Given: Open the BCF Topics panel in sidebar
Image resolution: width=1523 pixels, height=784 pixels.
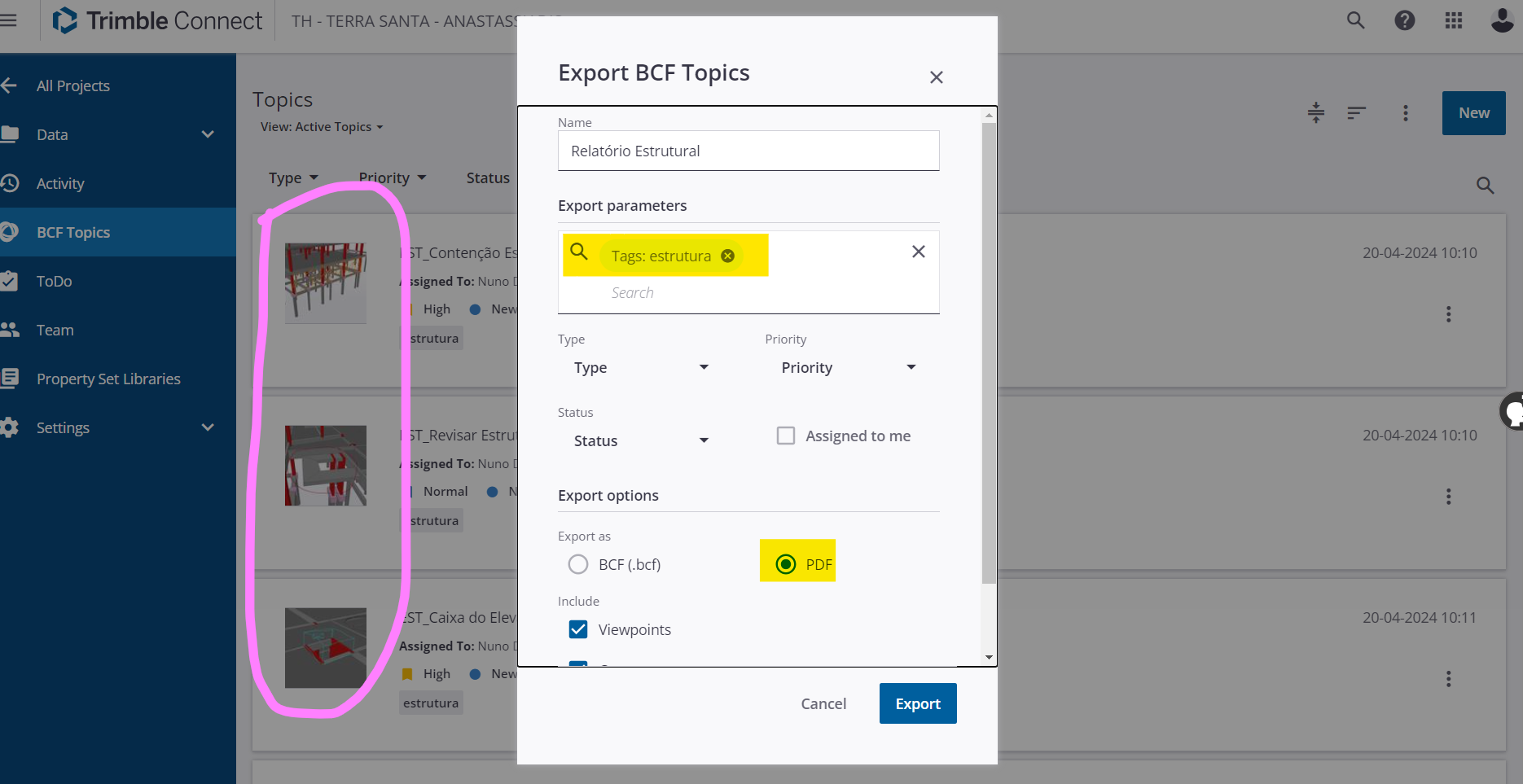Looking at the screenshot, I should [x=73, y=232].
